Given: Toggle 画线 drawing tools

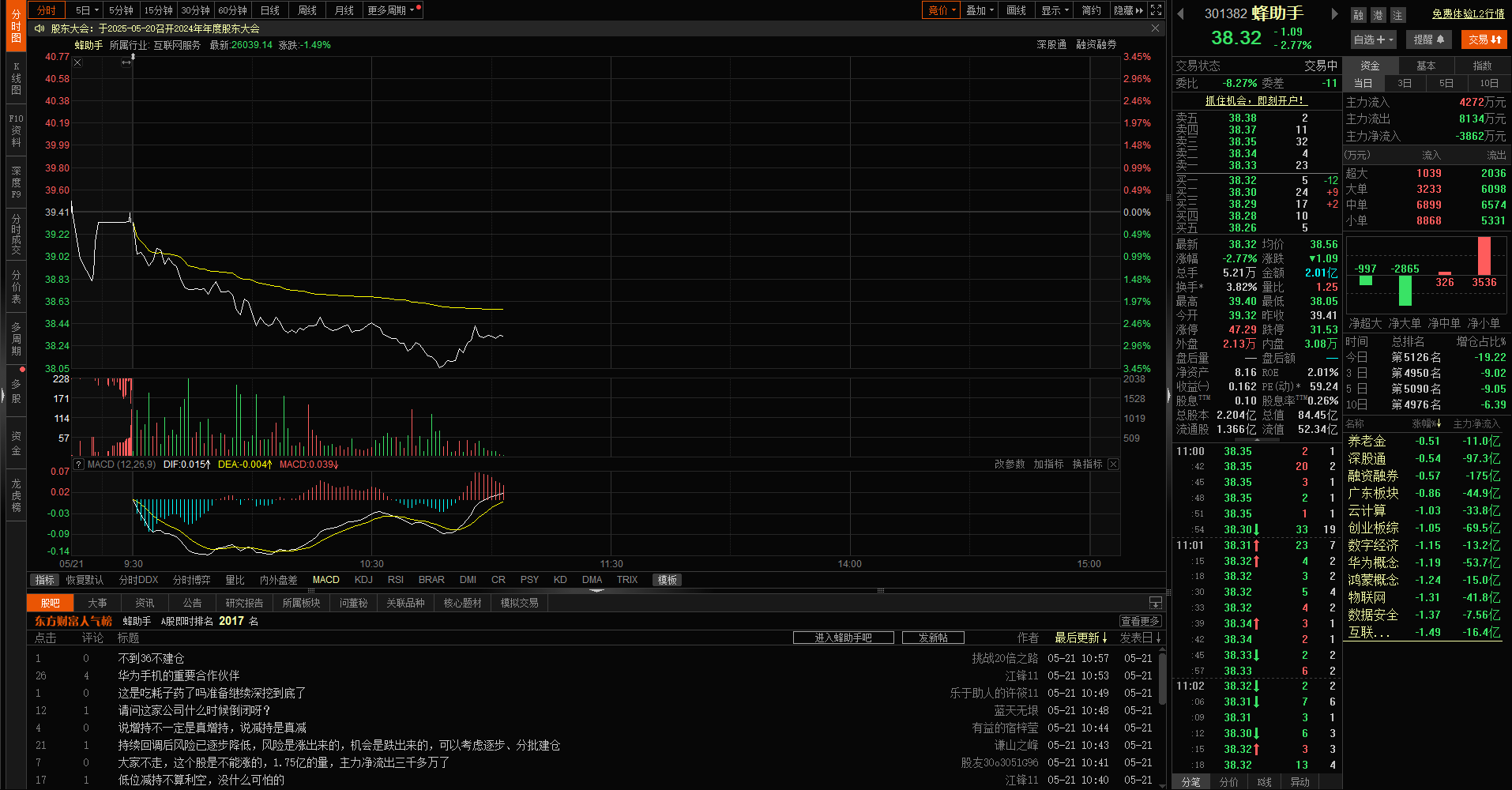Looking at the screenshot, I should [1017, 10].
